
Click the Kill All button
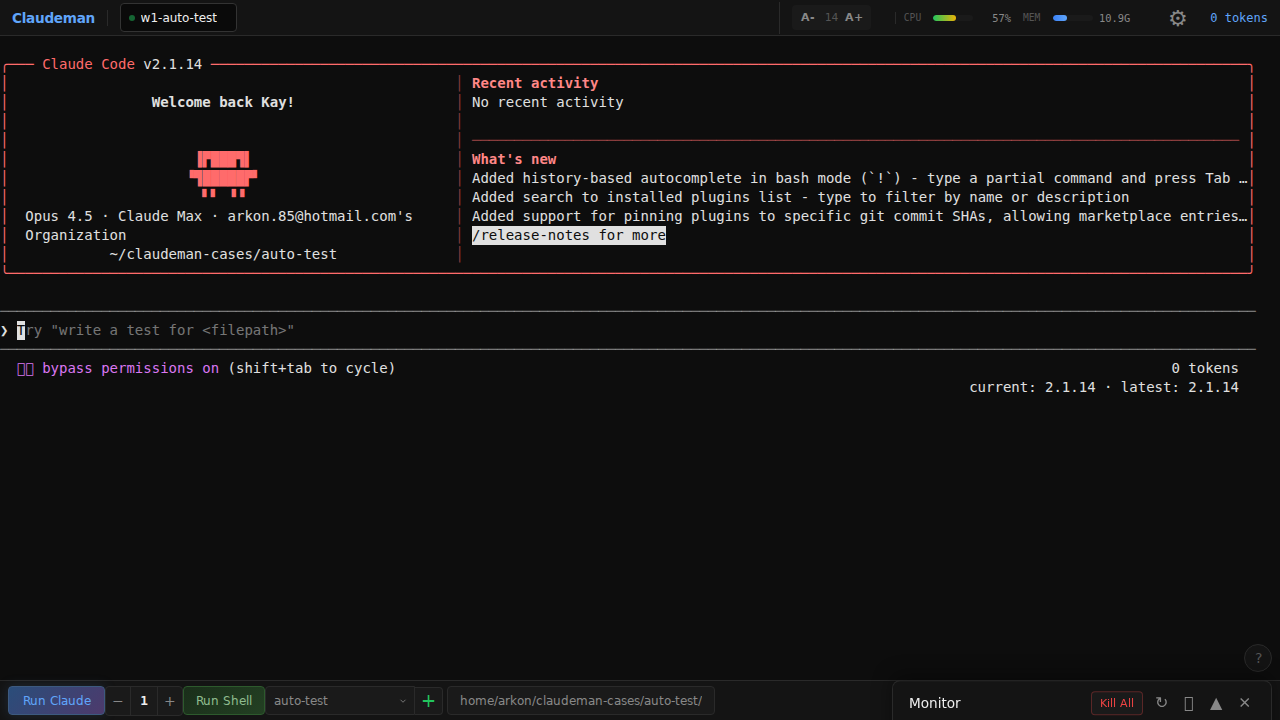(x=1117, y=703)
